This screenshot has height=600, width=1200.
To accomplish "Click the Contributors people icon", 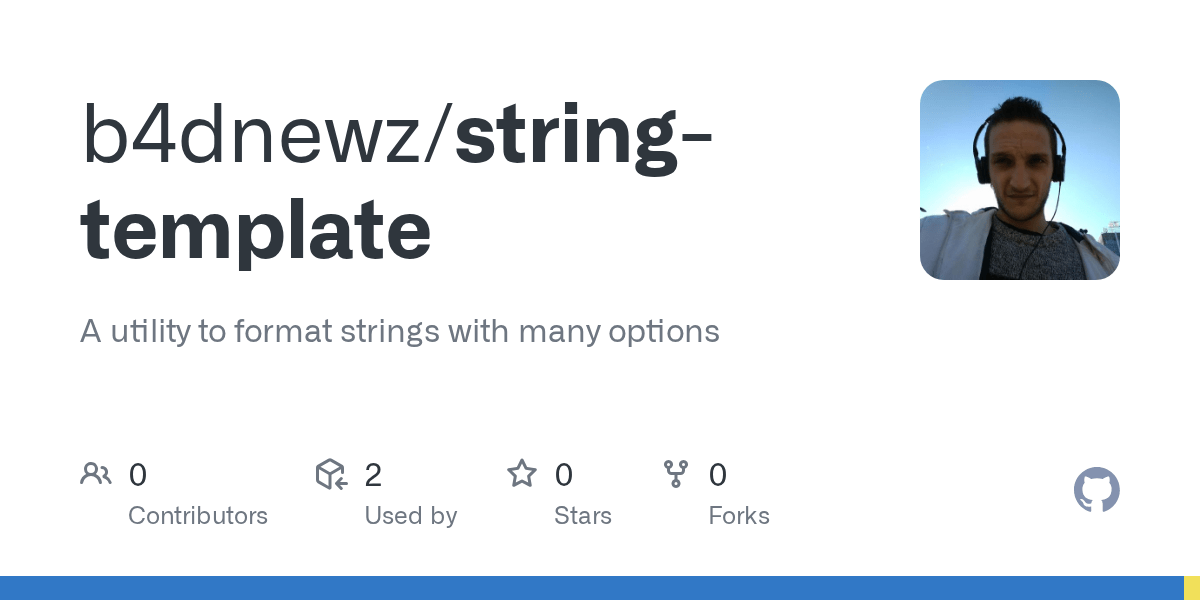I will pos(96,474).
